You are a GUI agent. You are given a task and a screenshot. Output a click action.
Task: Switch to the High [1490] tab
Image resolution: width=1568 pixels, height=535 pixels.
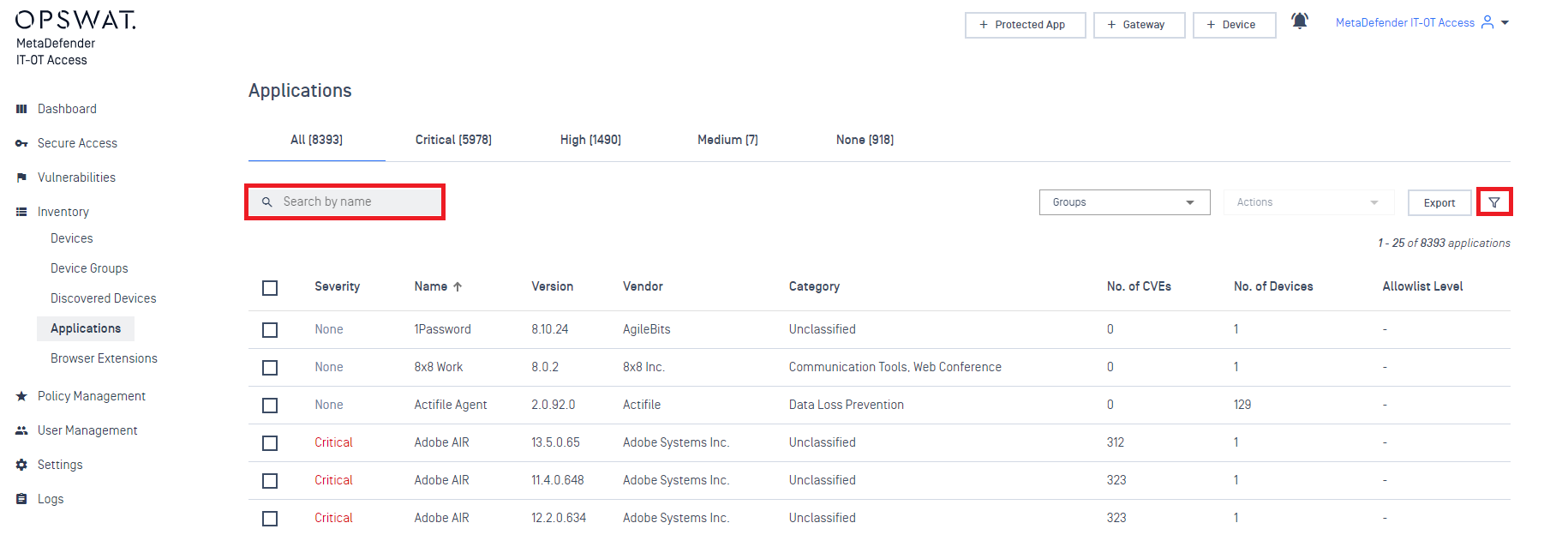590,140
